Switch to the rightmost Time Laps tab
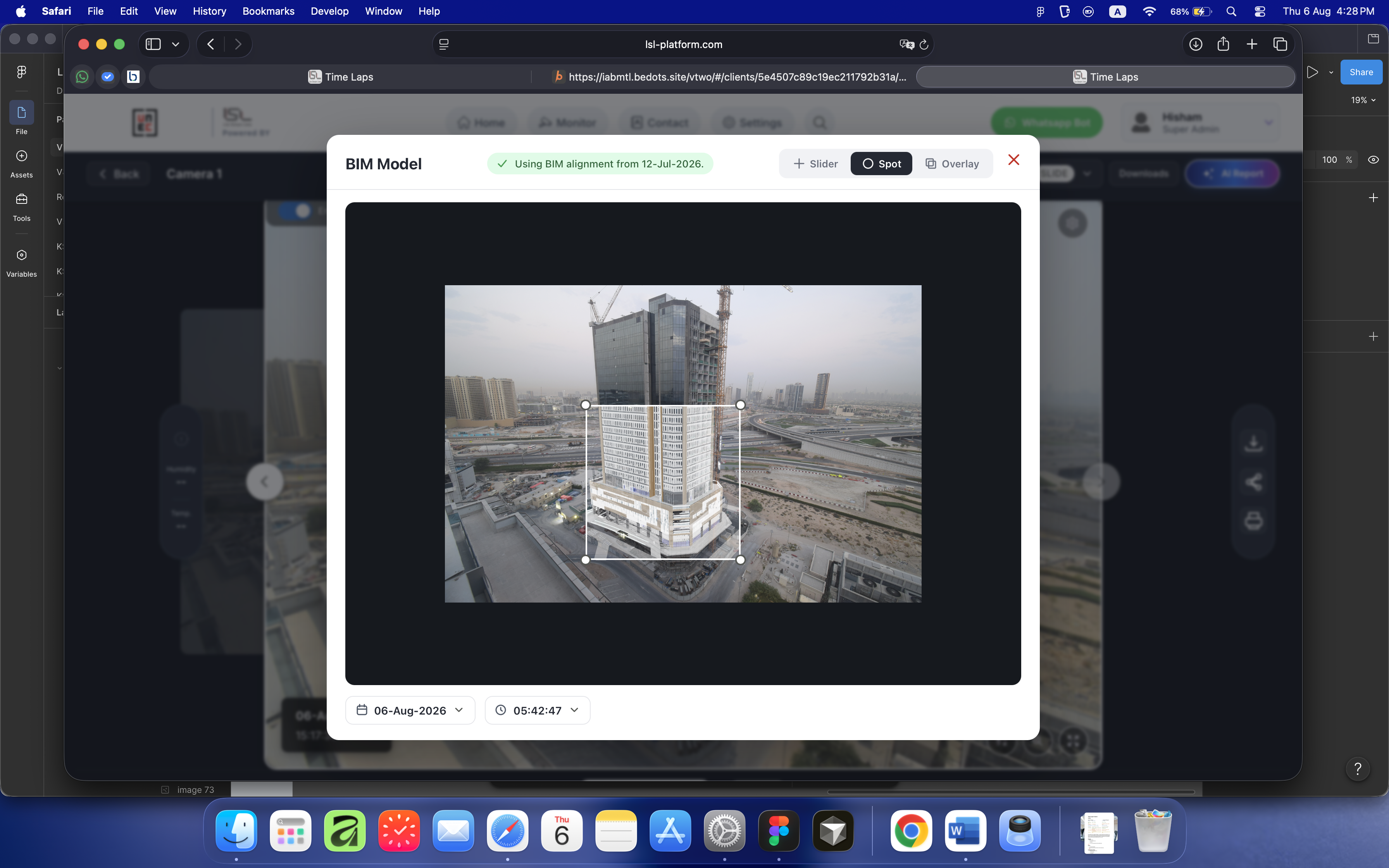The width and height of the screenshot is (1389, 868). (1105, 77)
